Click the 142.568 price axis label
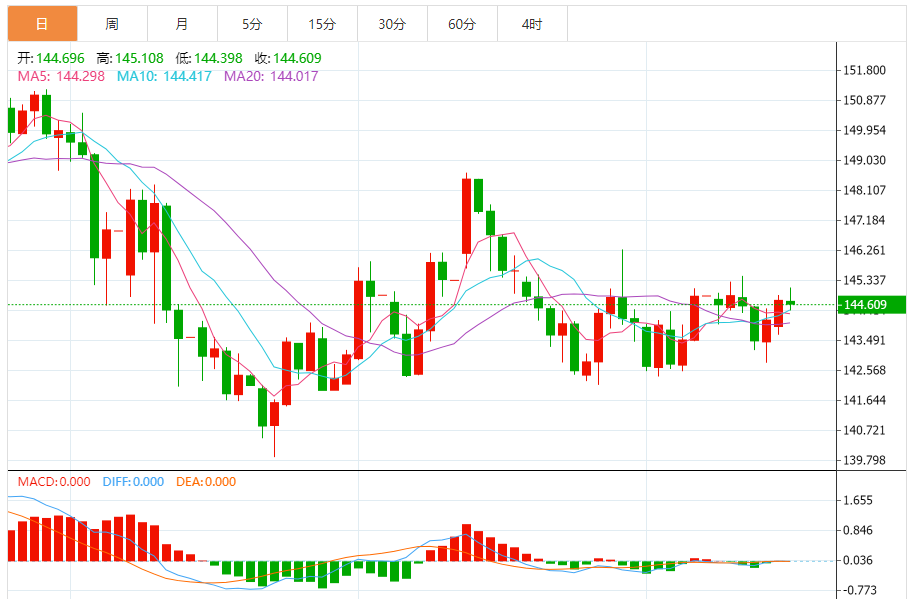 [865, 370]
